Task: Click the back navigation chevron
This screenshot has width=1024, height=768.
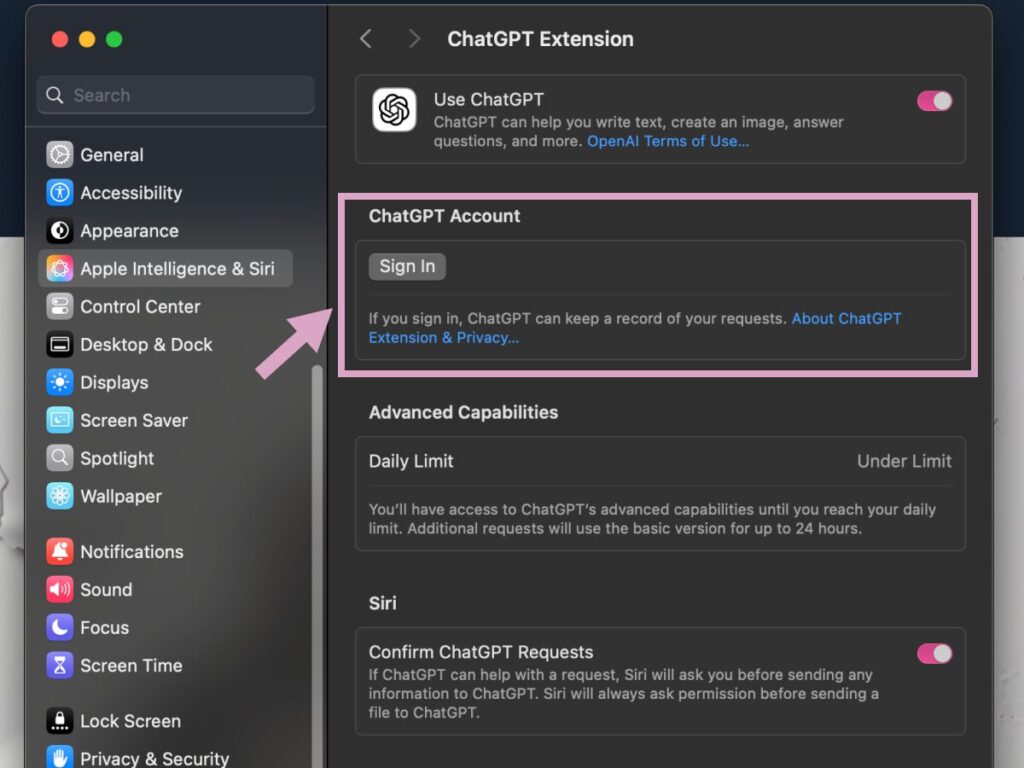Action: point(366,38)
